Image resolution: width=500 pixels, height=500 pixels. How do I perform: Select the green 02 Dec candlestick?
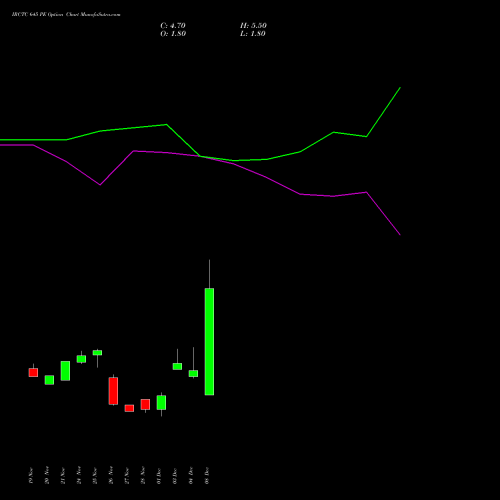(177, 366)
